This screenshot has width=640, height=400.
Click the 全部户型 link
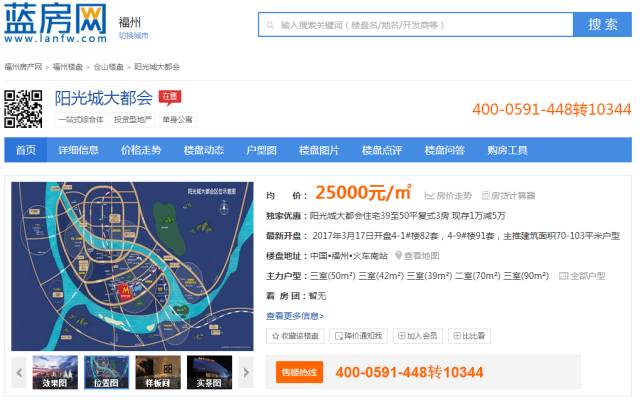coord(587,276)
